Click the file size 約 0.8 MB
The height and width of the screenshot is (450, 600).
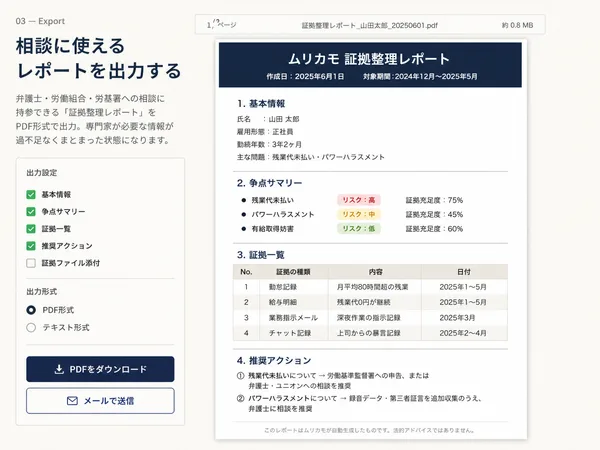click(517, 25)
